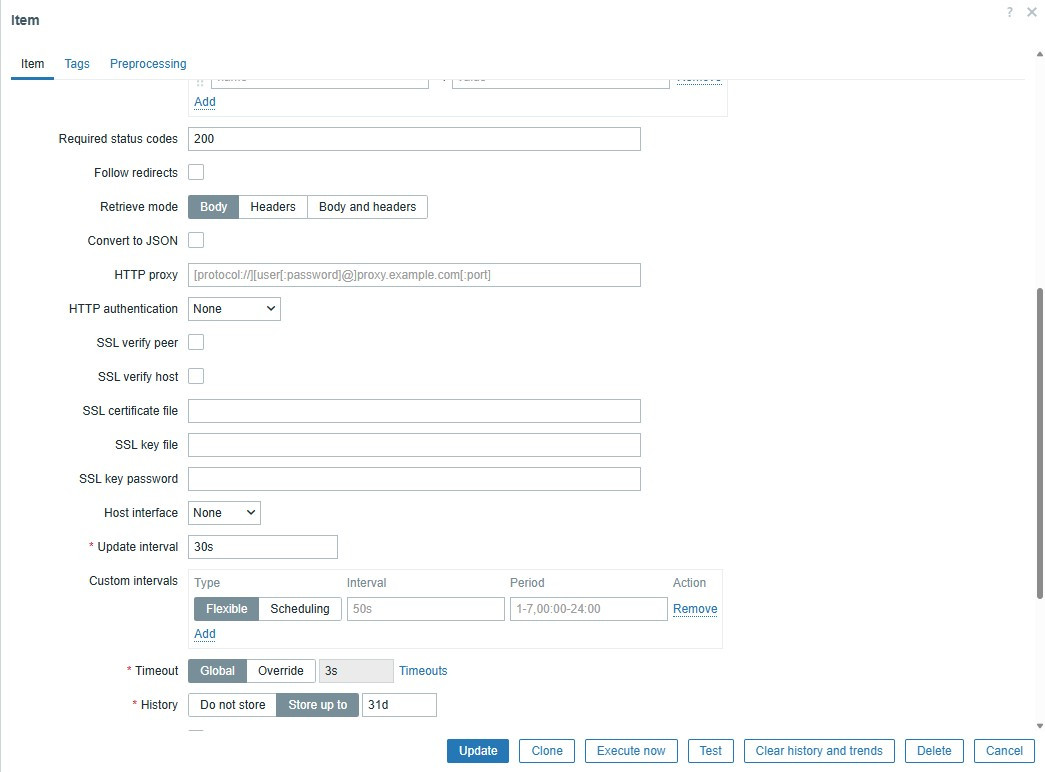Enable Convert to JSON
This screenshot has width=1045, height=772.
tap(196, 240)
